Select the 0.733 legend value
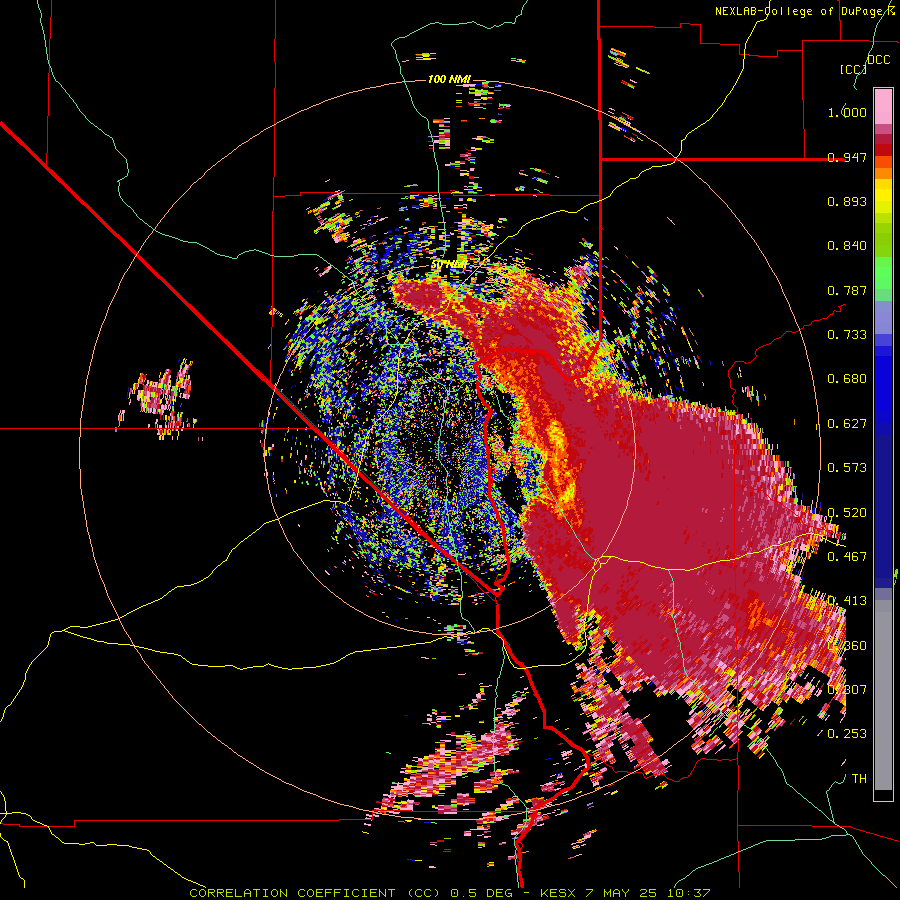Viewport: 900px width, 900px height. pyautogui.click(x=847, y=335)
